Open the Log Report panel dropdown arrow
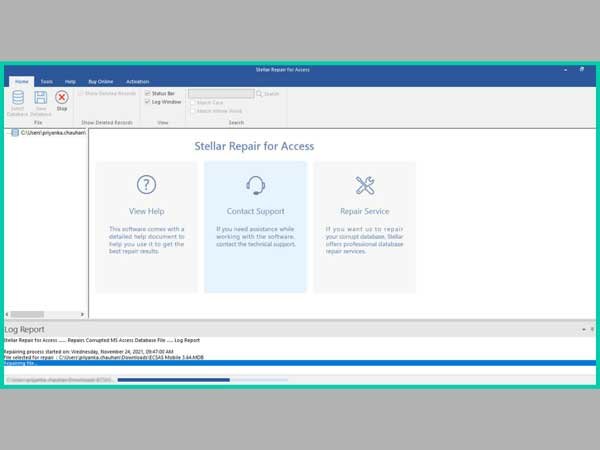Image resolution: width=600 pixels, height=450 pixels. (584, 329)
